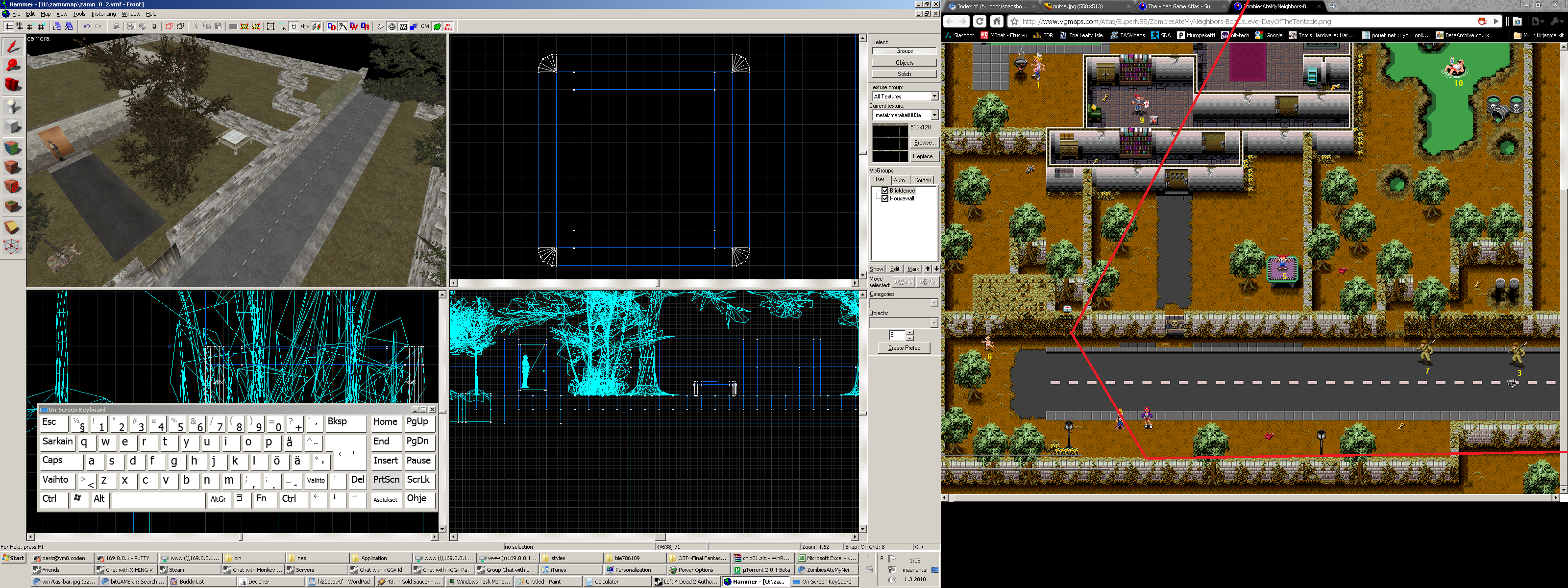
Task: Click the Undo arrow in Hammer toolbar
Action: coord(86,26)
